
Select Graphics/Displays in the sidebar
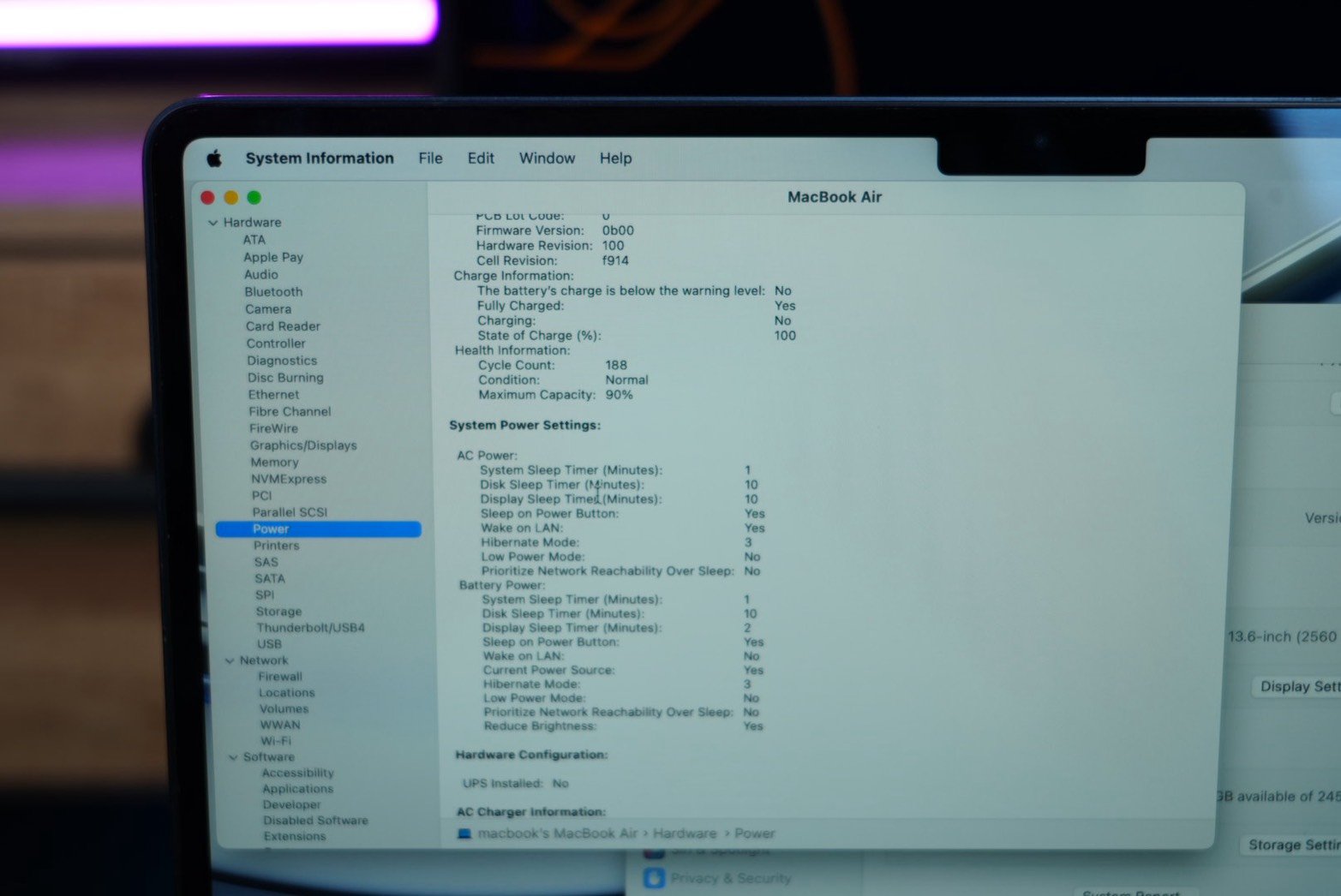tap(303, 445)
